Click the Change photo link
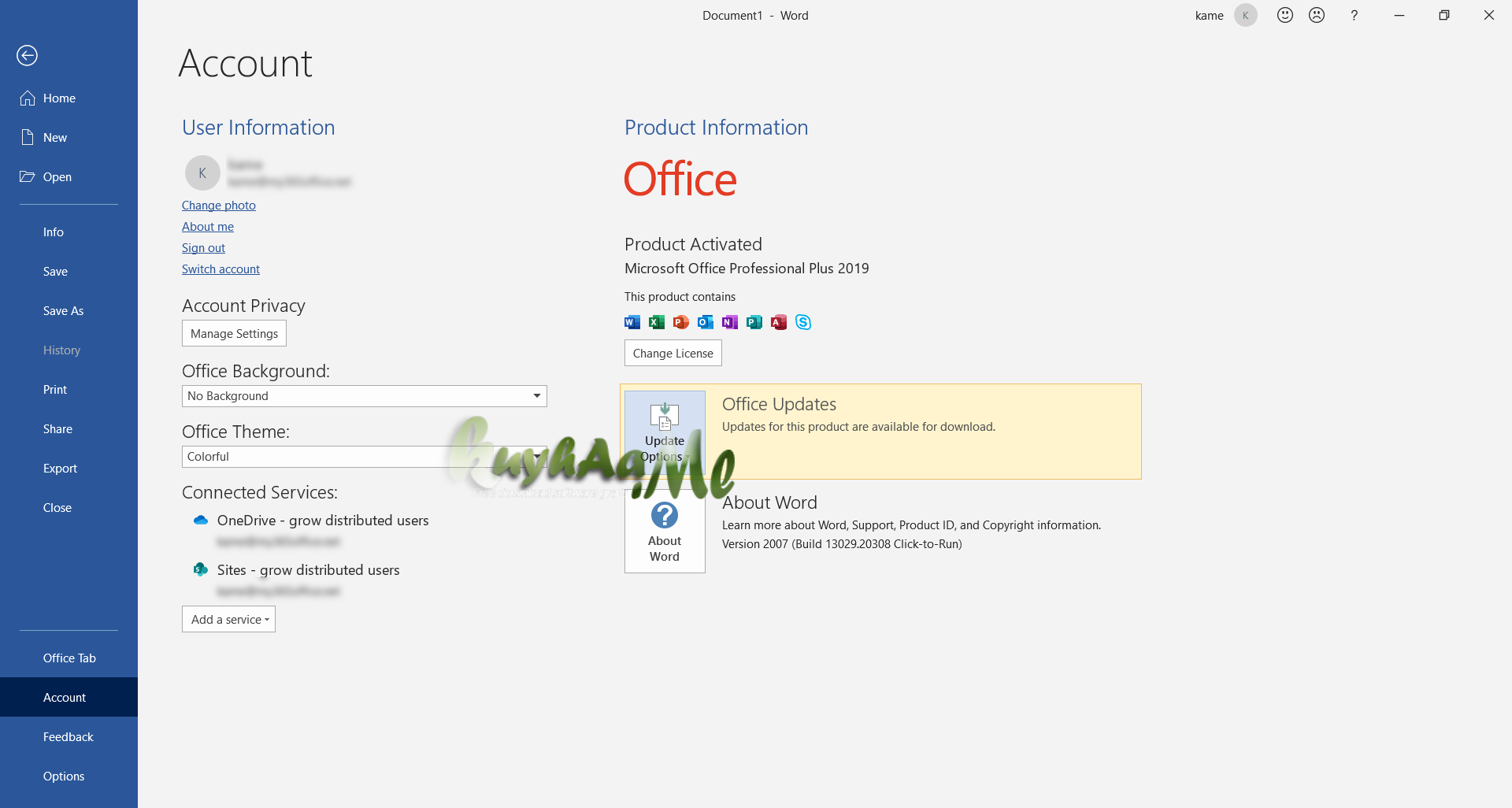1512x808 pixels. (x=219, y=206)
